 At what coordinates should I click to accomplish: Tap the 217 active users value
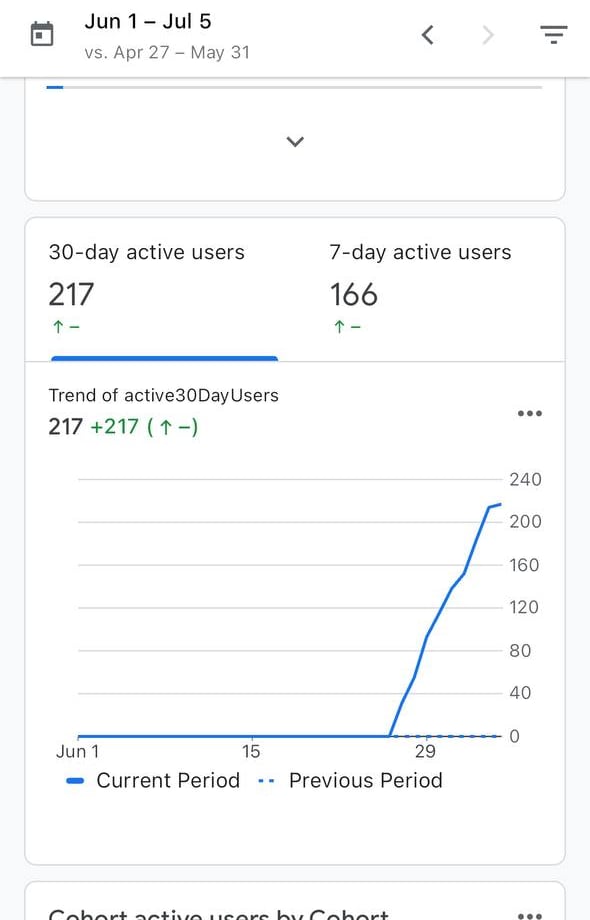coord(71,294)
